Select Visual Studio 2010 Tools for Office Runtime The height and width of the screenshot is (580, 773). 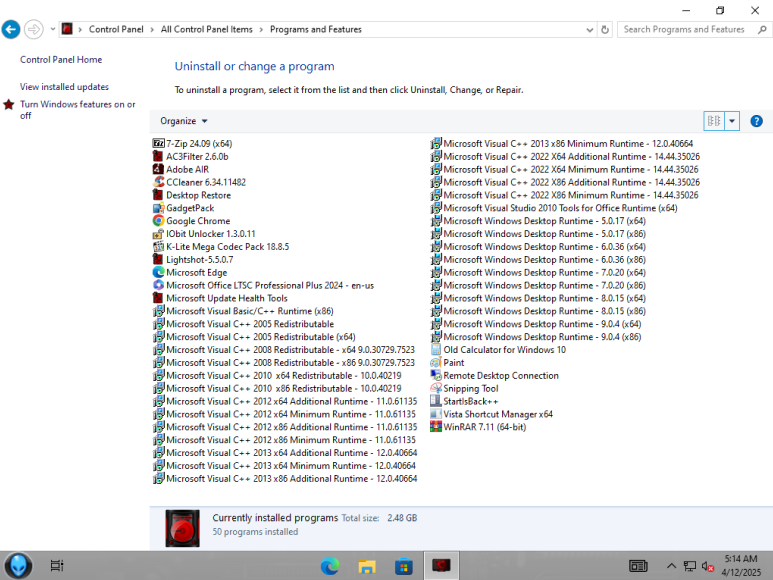pyautogui.click(x=554, y=208)
